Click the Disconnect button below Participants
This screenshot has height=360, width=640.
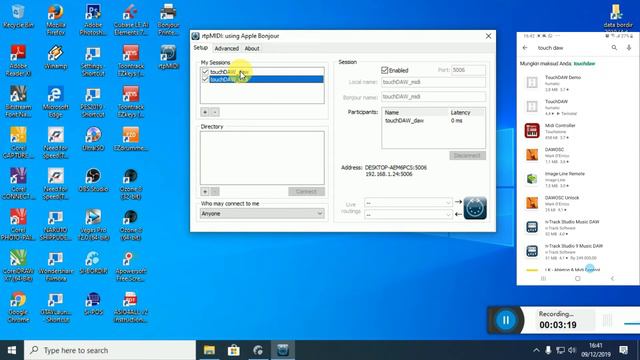(467, 156)
